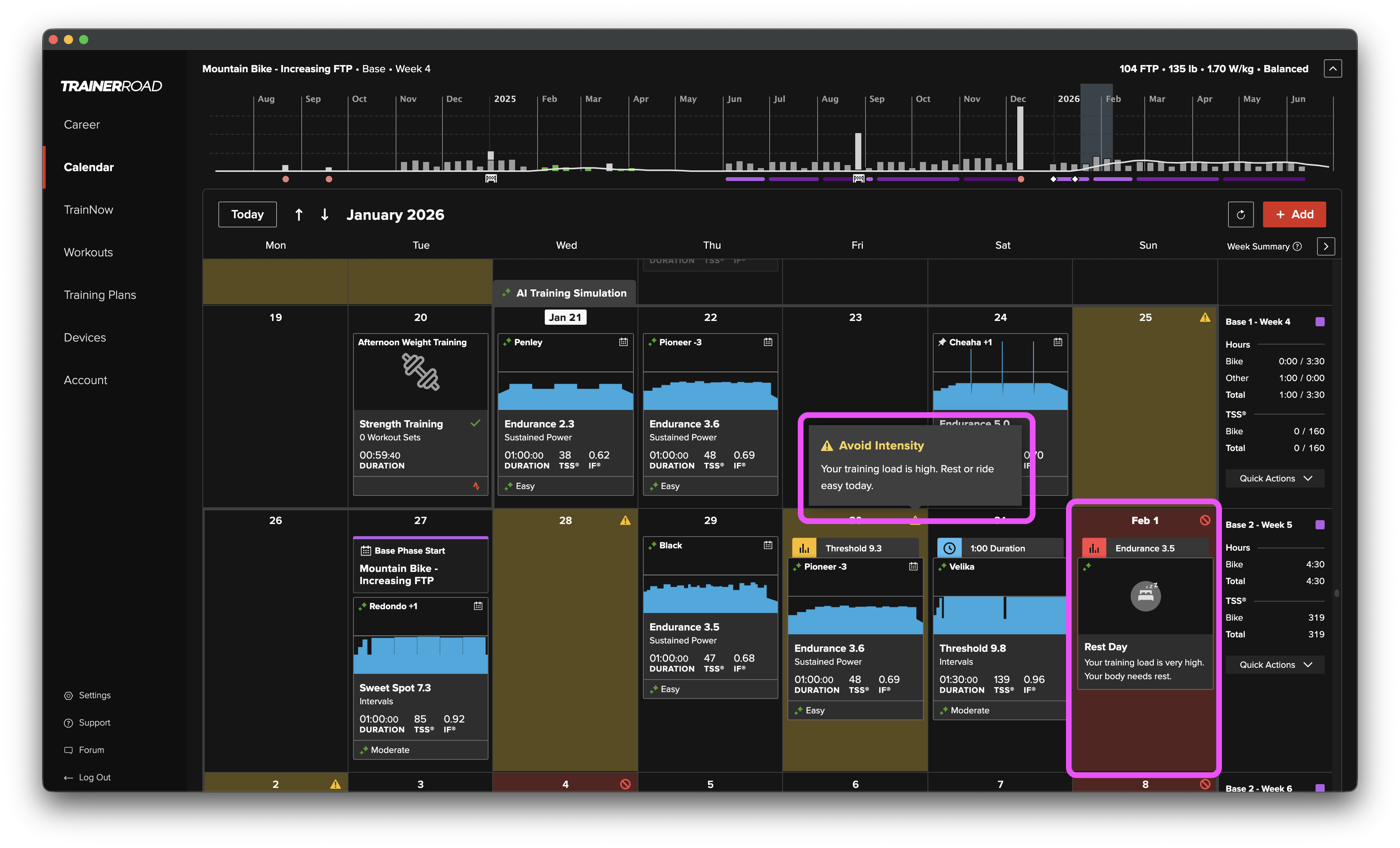Click the red bars icon beside Endurance 3.5
The width and height of the screenshot is (1400, 848).
(x=1094, y=548)
